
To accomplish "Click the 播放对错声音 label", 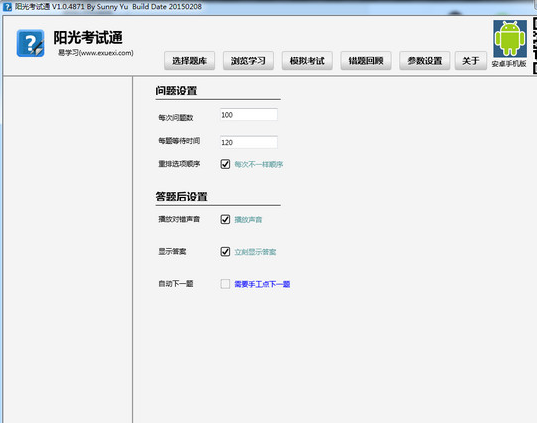I will click(x=179, y=219).
